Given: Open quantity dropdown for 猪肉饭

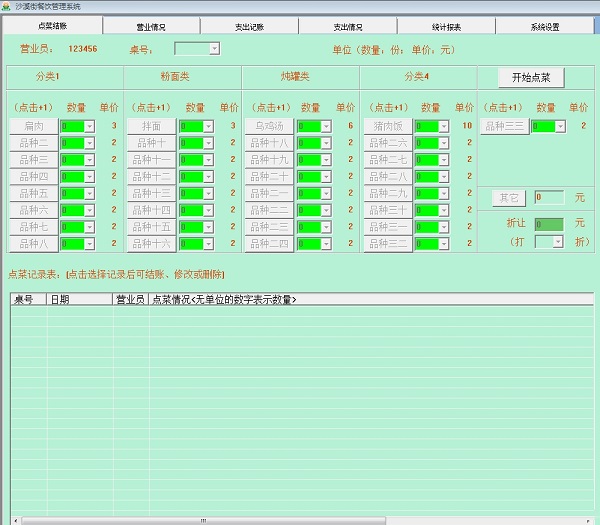Looking at the screenshot, I should (x=444, y=127).
